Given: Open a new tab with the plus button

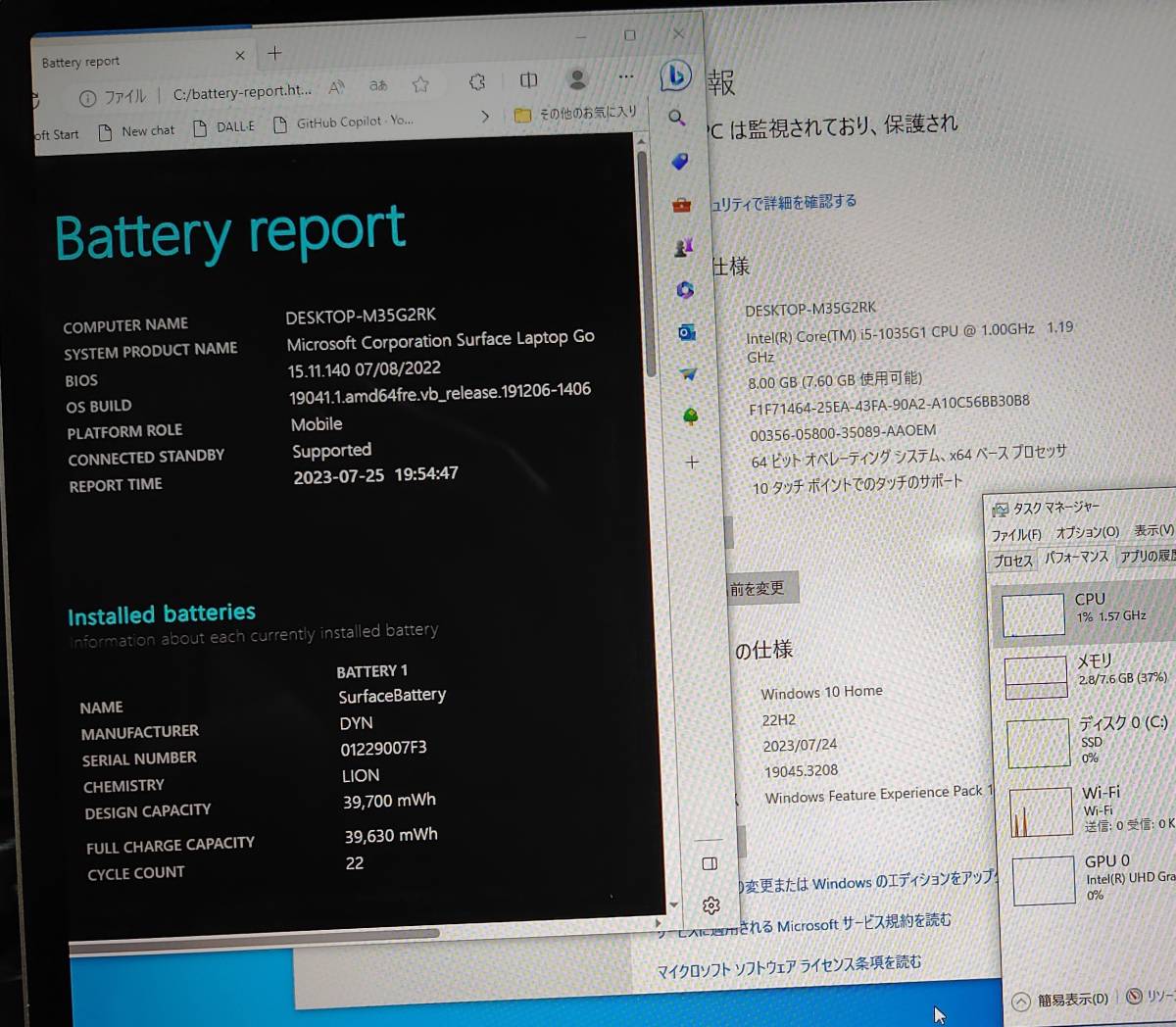Looking at the screenshot, I should coord(274,53).
